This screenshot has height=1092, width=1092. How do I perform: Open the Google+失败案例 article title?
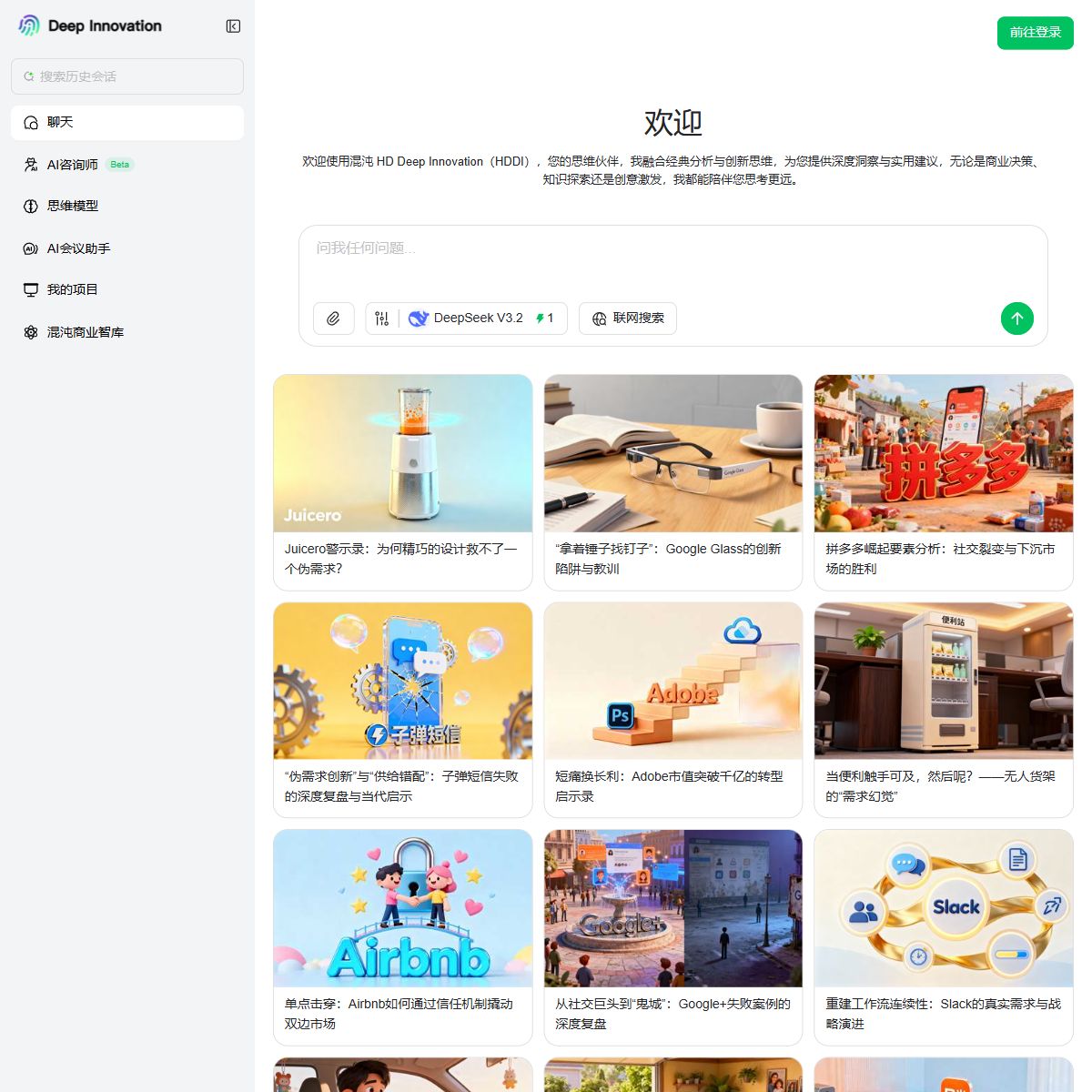(x=673, y=1014)
